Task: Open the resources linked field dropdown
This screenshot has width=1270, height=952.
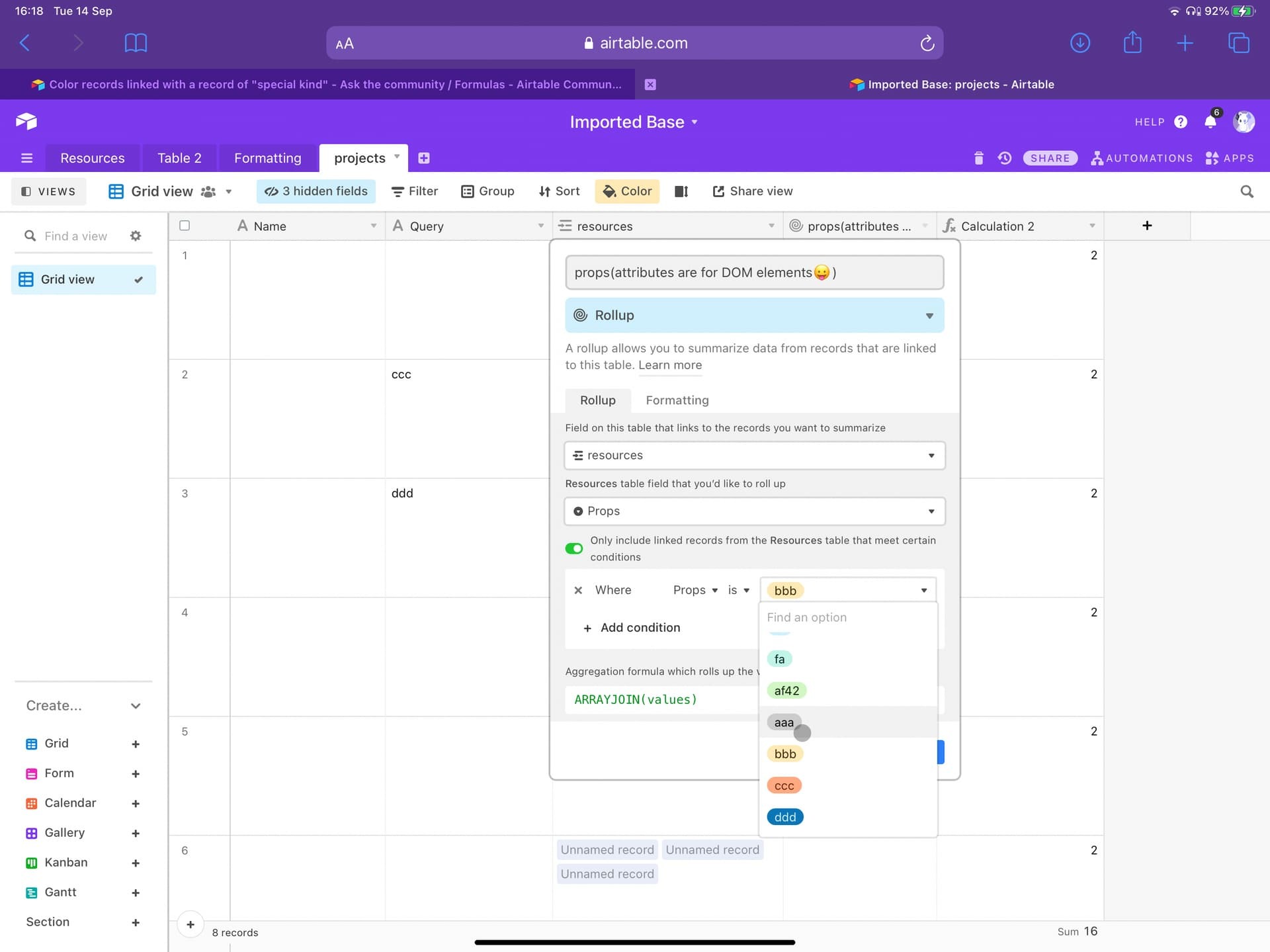Action: (x=754, y=455)
